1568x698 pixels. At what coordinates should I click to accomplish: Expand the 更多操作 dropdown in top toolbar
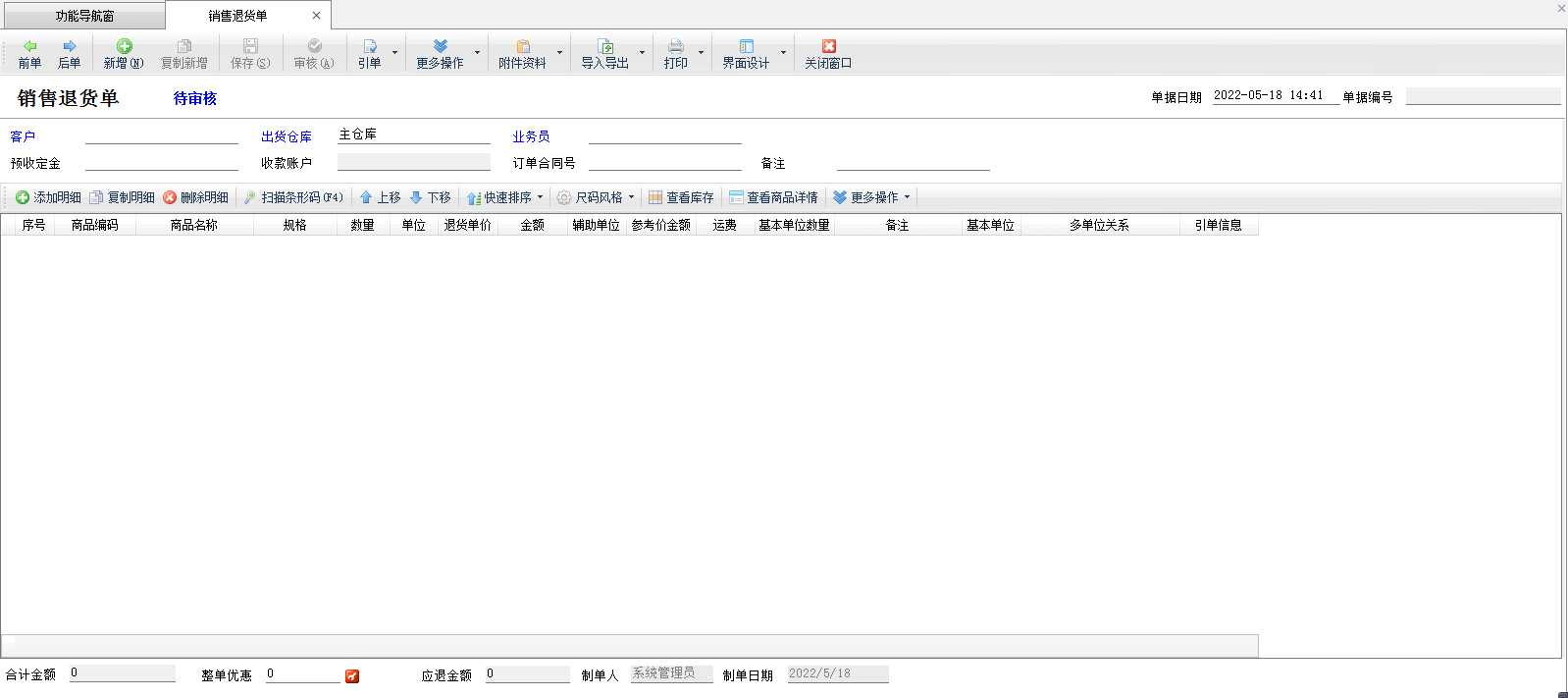[478, 53]
